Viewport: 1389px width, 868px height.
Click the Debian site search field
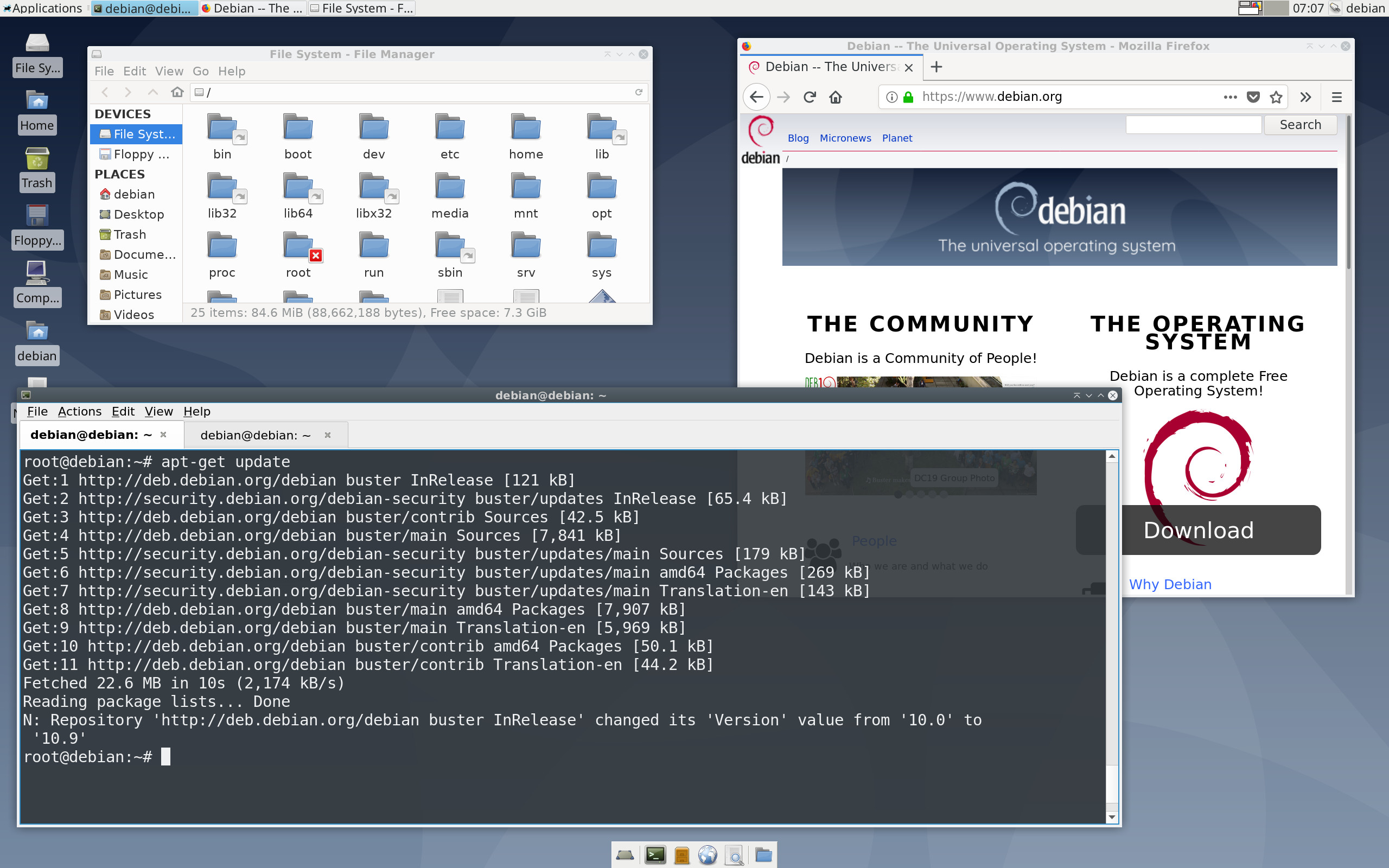click(1193, 125)
